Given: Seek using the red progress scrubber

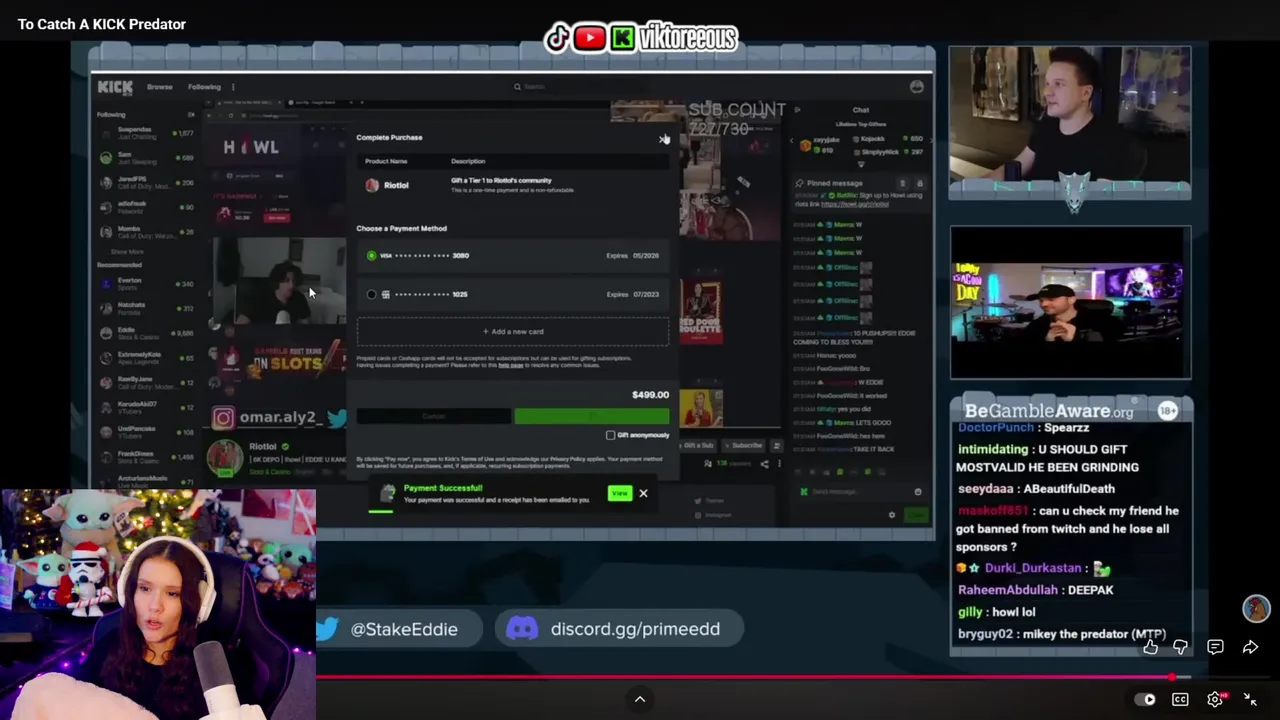Looking at the screenshot, I should [1172, 677].
